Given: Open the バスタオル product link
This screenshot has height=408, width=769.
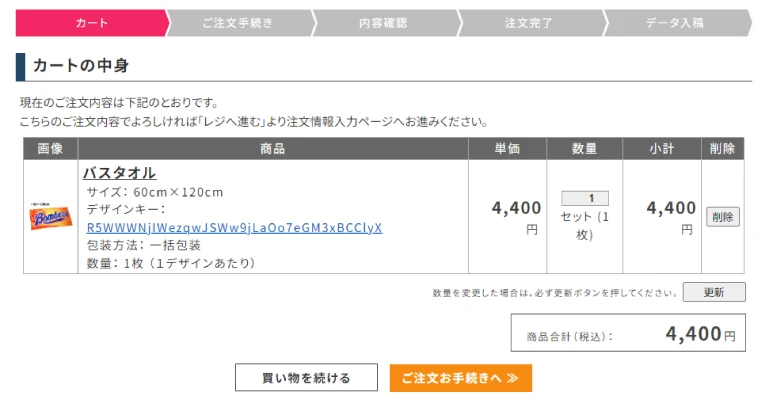Looking at the screenshot, I should click(x=119, y=173).
